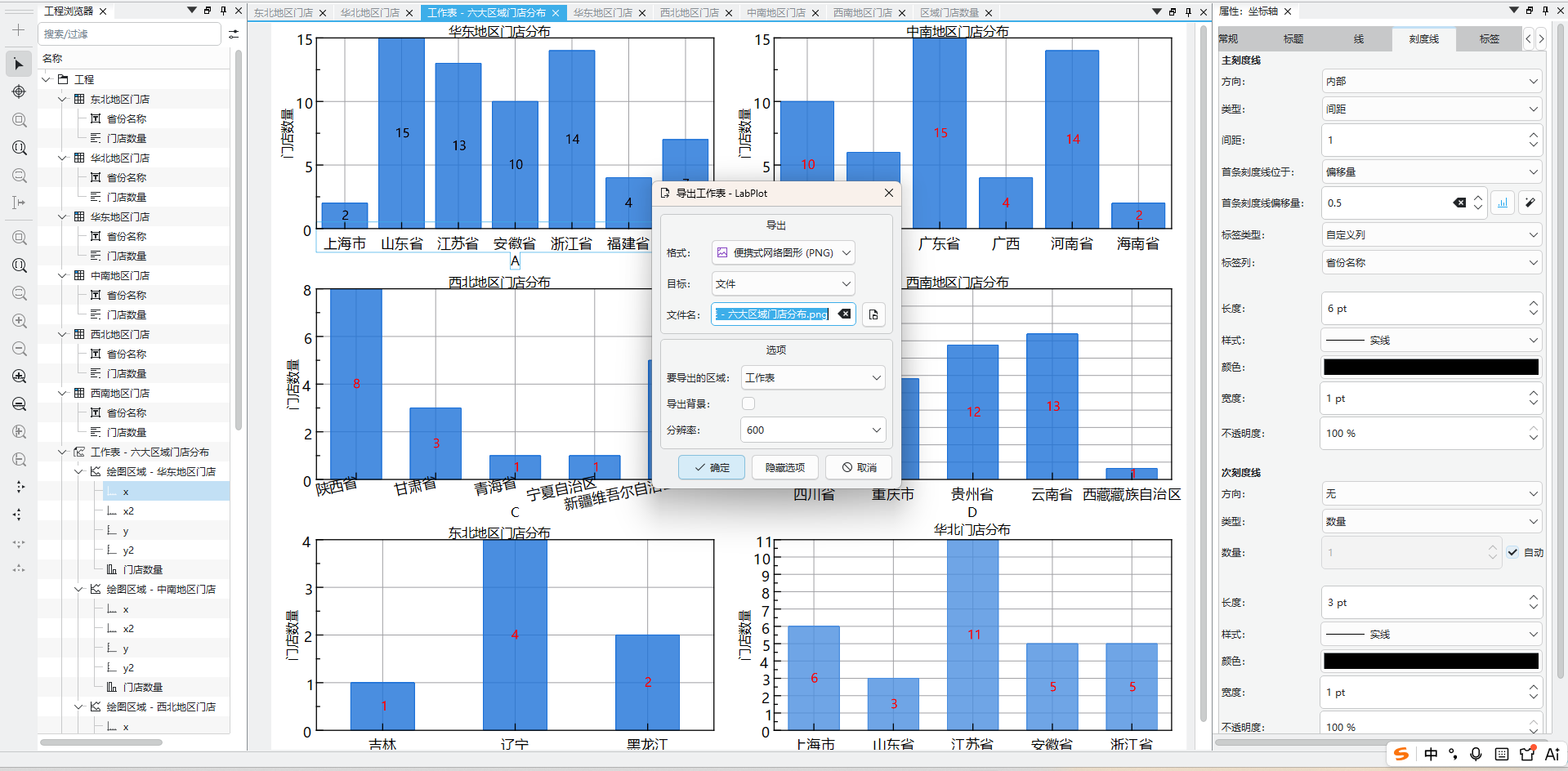Open the 首条刻度线位于 dropdown
1568x771 pixels.
point(1432,172)
